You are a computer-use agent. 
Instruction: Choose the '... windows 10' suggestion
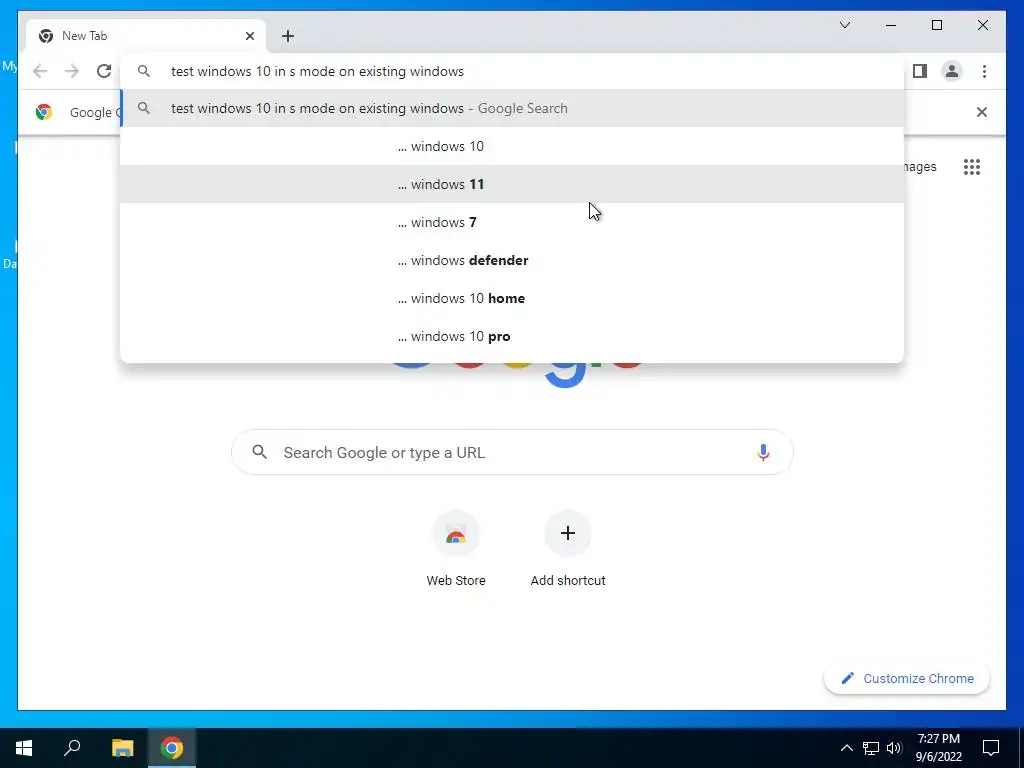coord(512,146)
